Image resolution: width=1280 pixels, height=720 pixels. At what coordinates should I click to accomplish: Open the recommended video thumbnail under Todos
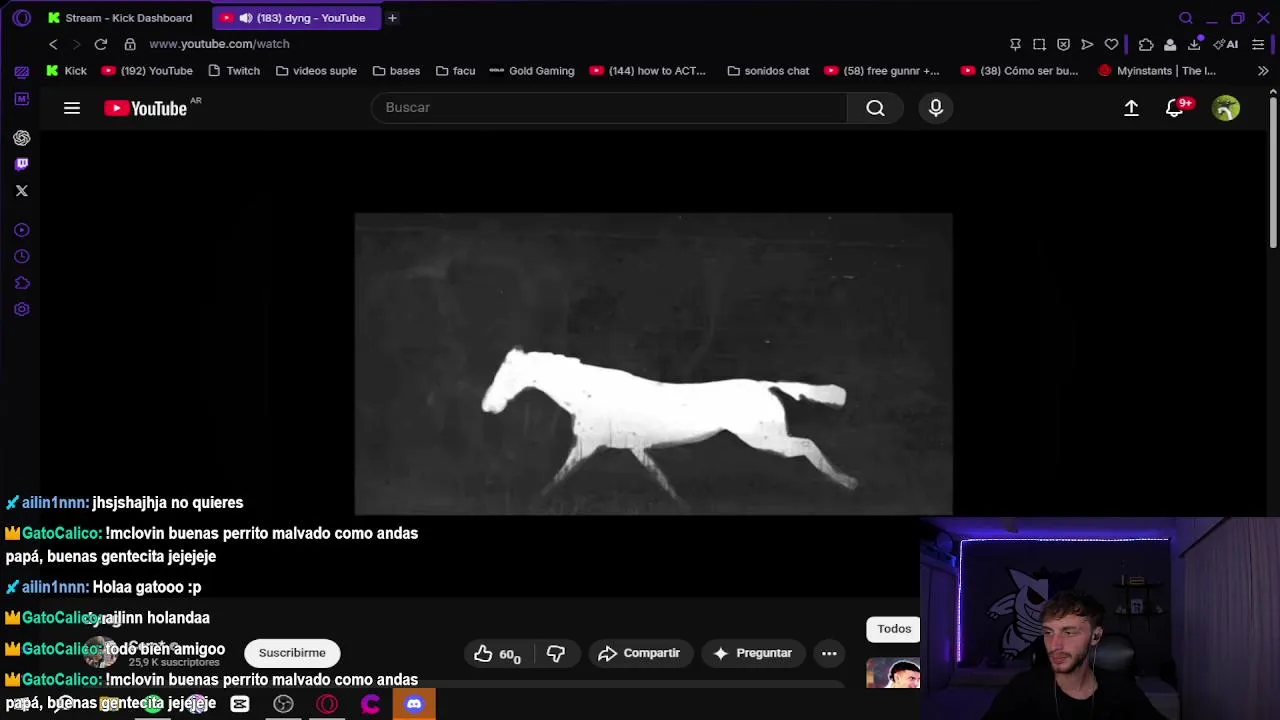click(893, 674)
